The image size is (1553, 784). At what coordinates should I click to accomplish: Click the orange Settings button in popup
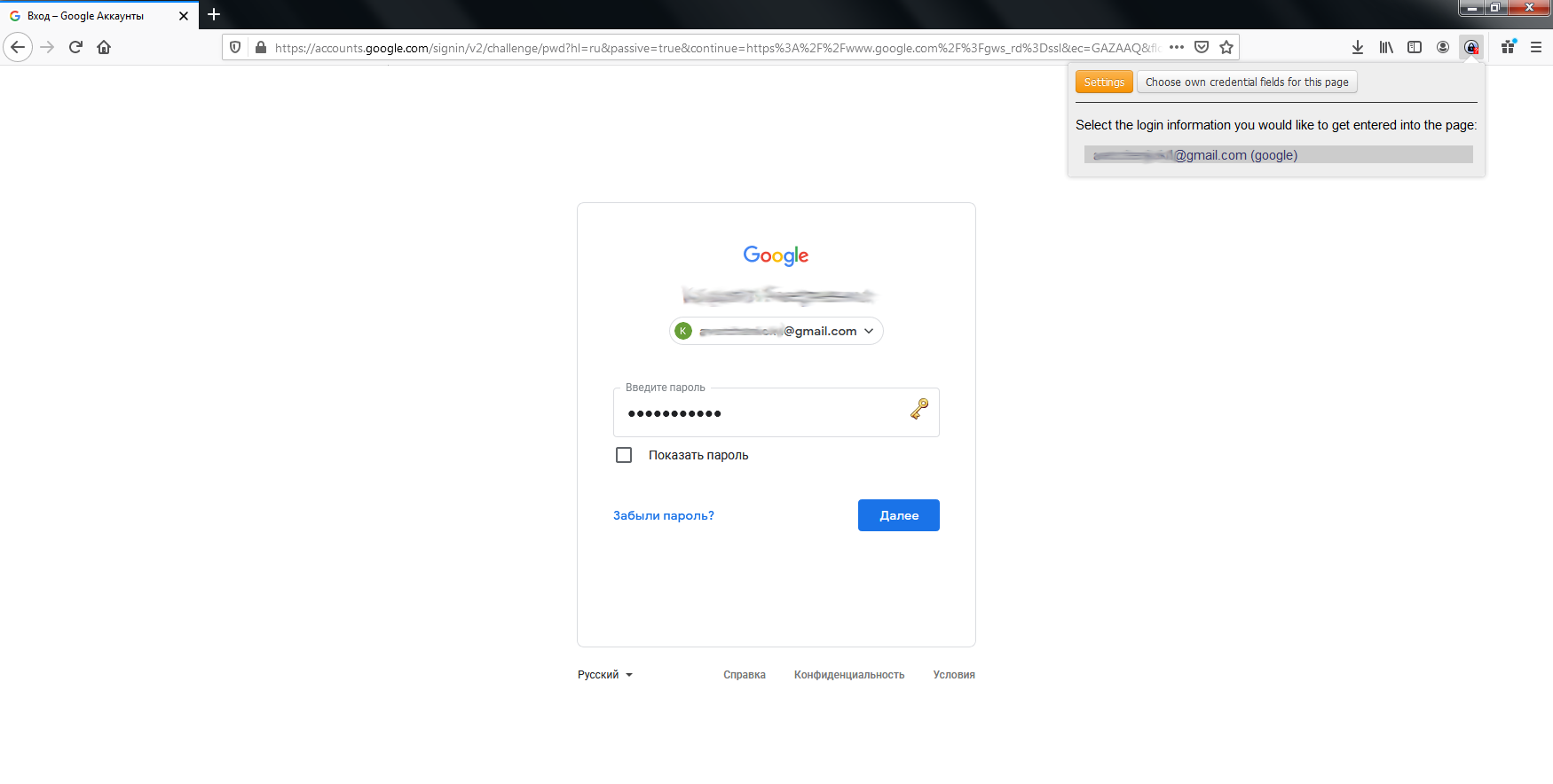[x=1104, y=82]
